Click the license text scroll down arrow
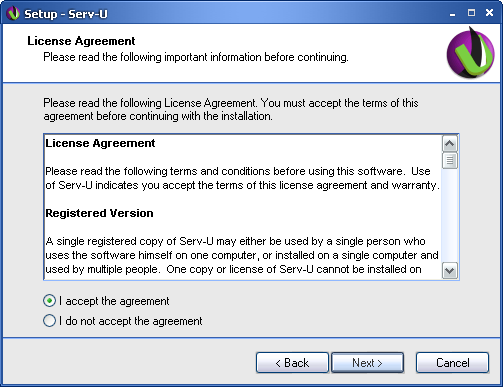Image resolution: width=503 pixels, height=387 pixels. (x=449, y=270)
